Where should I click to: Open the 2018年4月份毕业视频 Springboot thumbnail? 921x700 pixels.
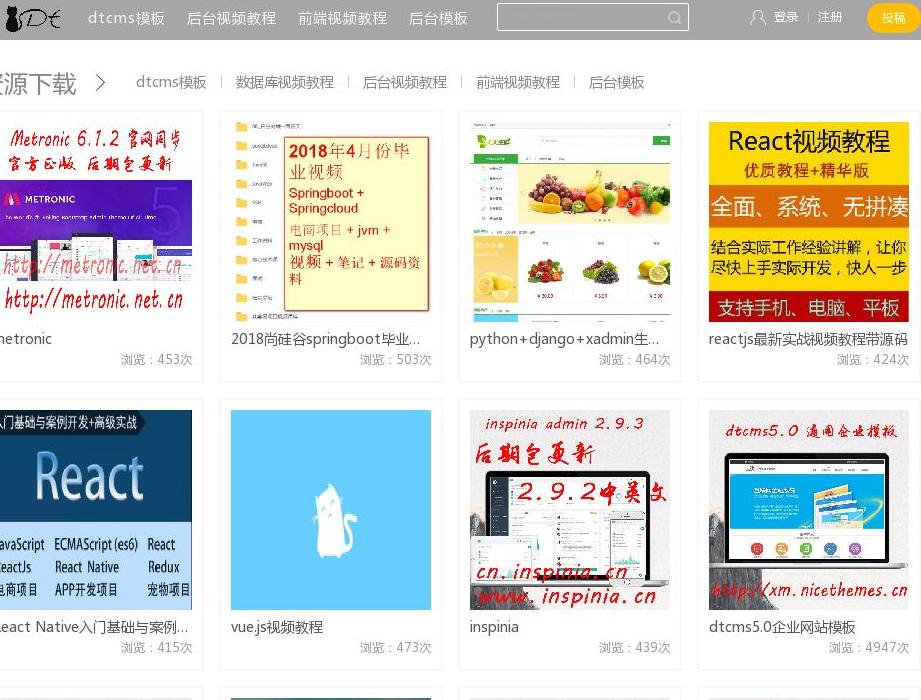click(331, 222)
